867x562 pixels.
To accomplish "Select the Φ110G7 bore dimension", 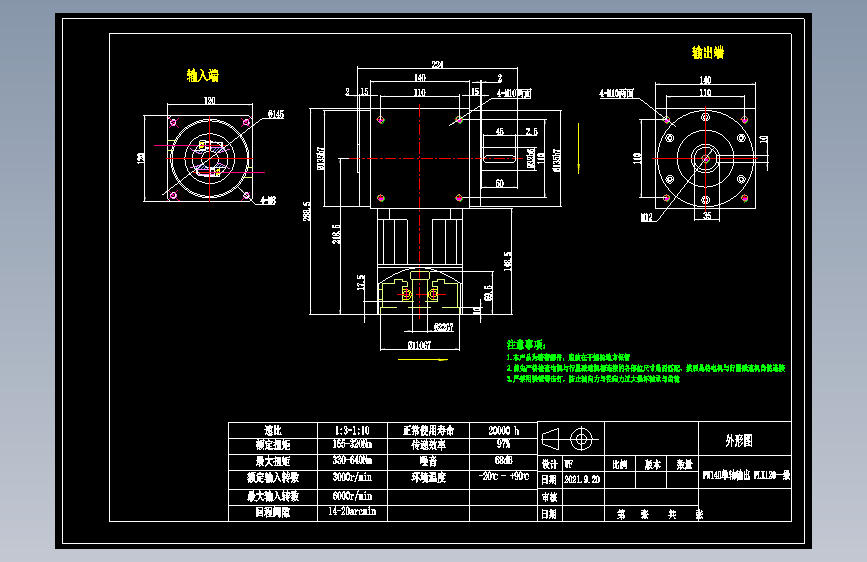I will (x=419, y=345).
